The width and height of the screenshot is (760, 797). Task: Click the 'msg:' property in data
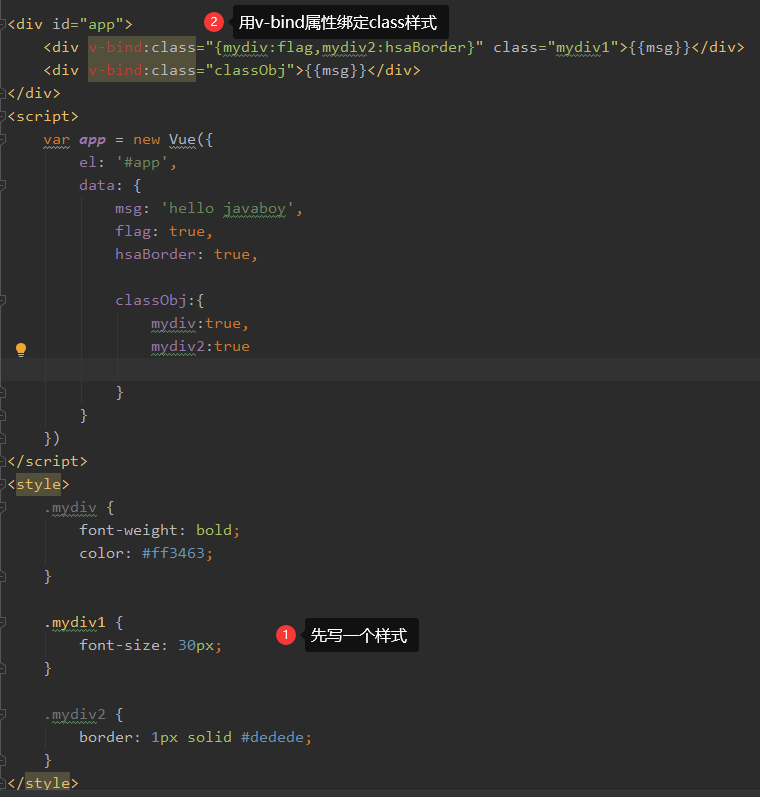132,208
